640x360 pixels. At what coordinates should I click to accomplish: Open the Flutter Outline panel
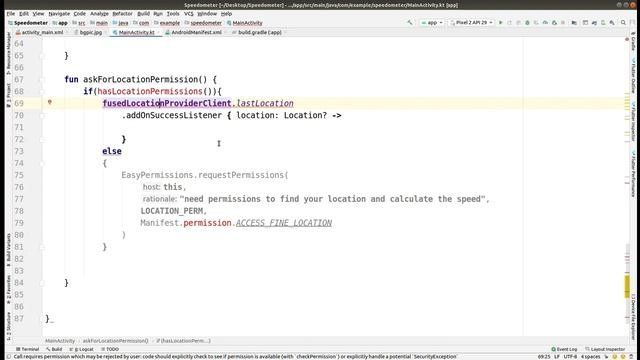point(633,76)
